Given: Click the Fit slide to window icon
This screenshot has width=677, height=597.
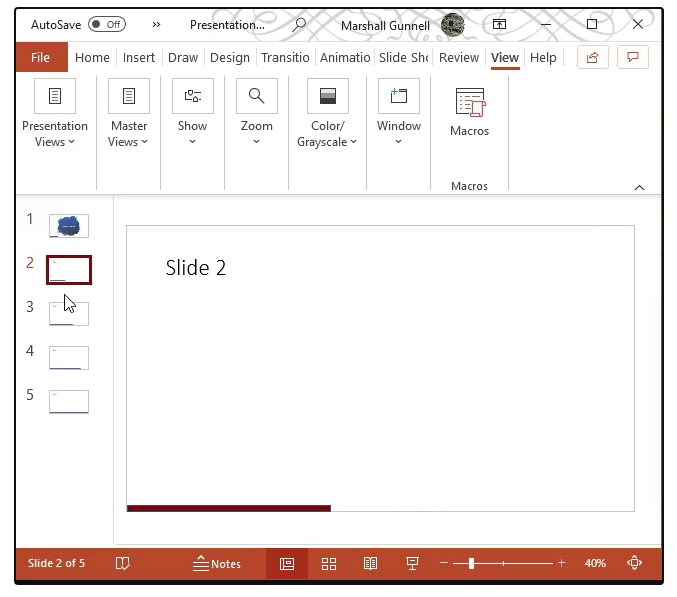Looking at the screenshot, I should pyautogui.click(x=634, y=563).
